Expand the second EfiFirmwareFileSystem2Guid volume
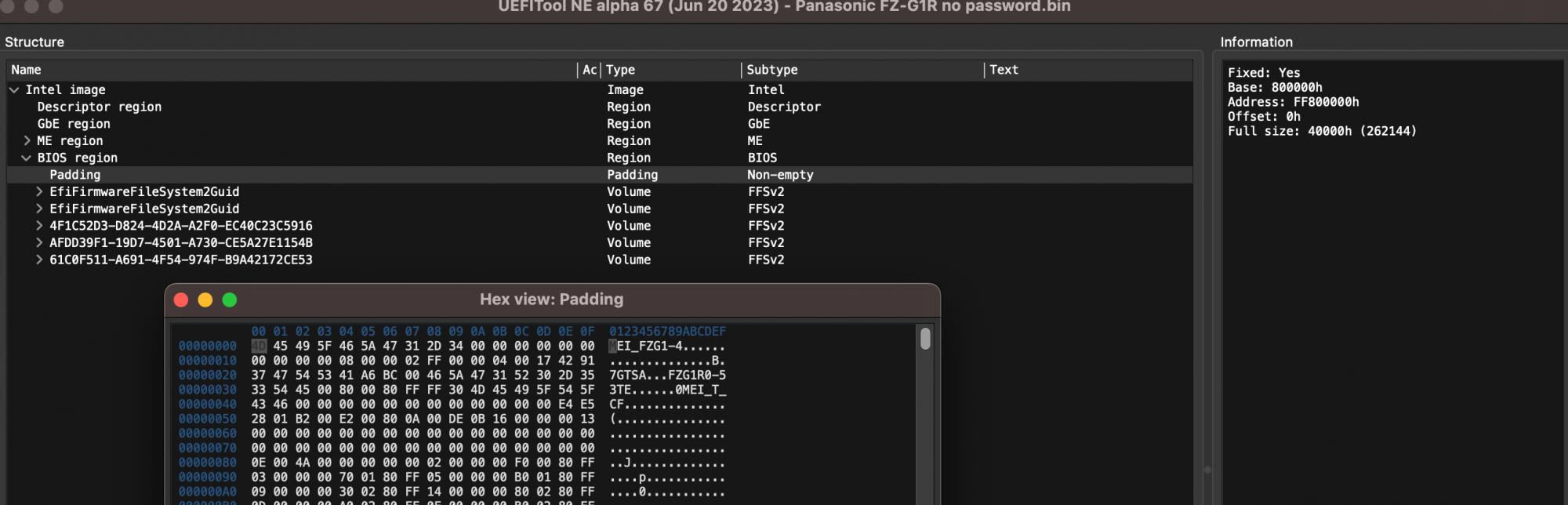The width and height of the screenshot is (1568, 505). tap(39, 209)
